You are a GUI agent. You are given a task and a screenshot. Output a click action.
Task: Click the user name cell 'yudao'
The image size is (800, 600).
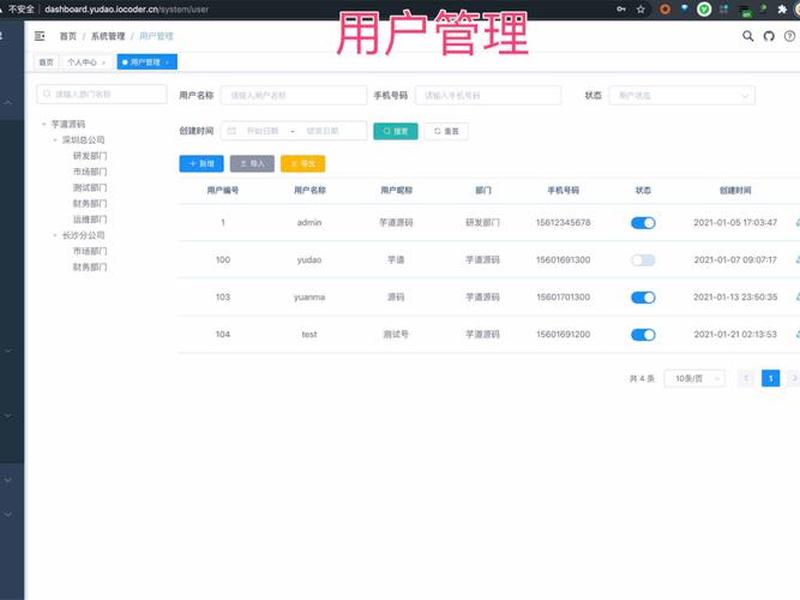(309, 260)
